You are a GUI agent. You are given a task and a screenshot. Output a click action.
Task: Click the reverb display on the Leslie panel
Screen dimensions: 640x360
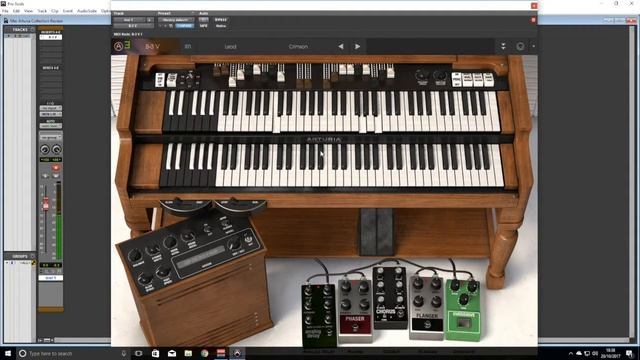[200, 257]
